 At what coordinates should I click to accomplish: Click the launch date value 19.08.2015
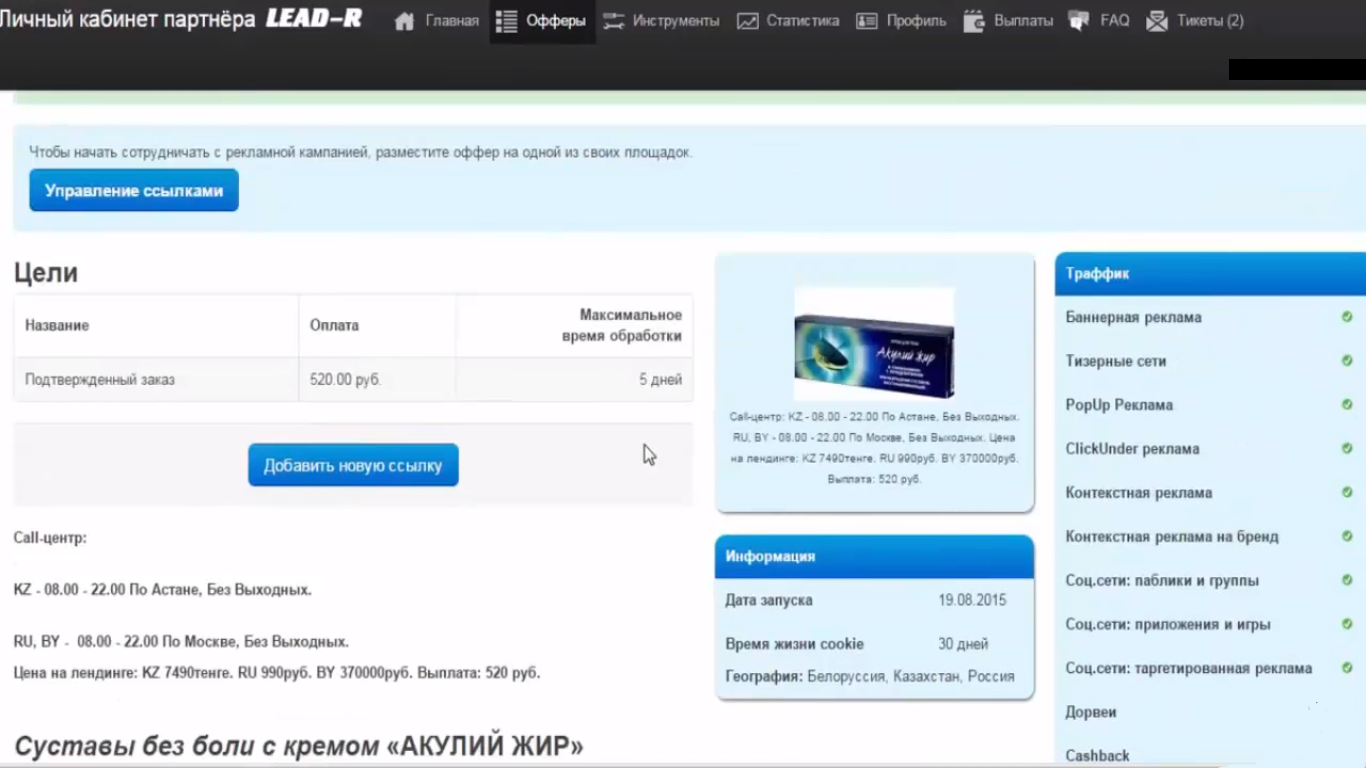(972, 600)
